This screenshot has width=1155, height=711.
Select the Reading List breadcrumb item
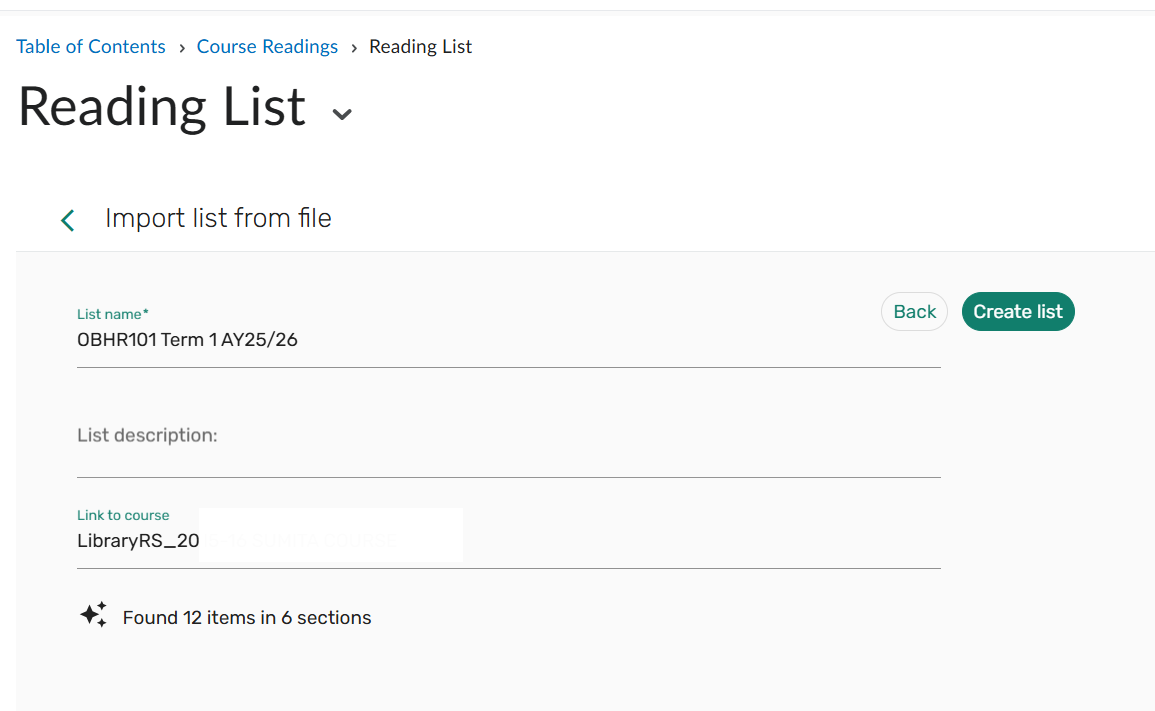[420, 47]
